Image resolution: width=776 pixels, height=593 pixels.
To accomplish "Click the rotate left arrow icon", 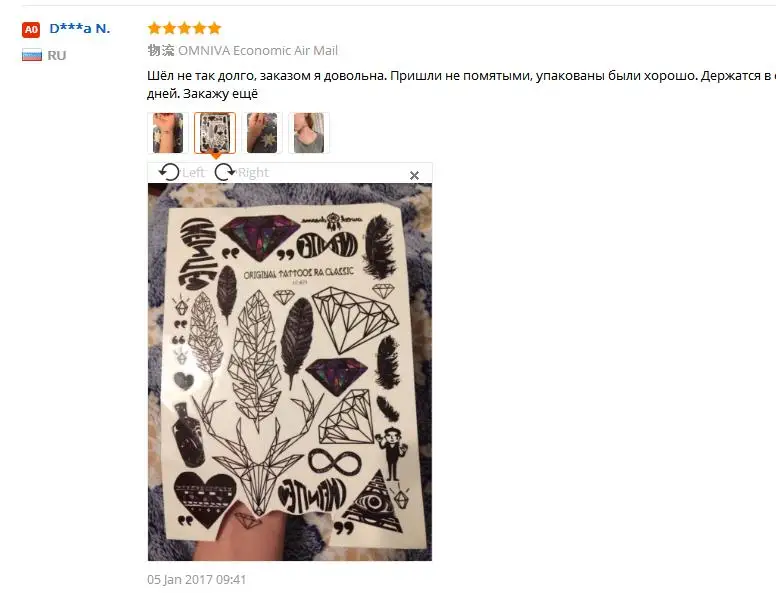I will pyautogui.click(x=169, y=172).
